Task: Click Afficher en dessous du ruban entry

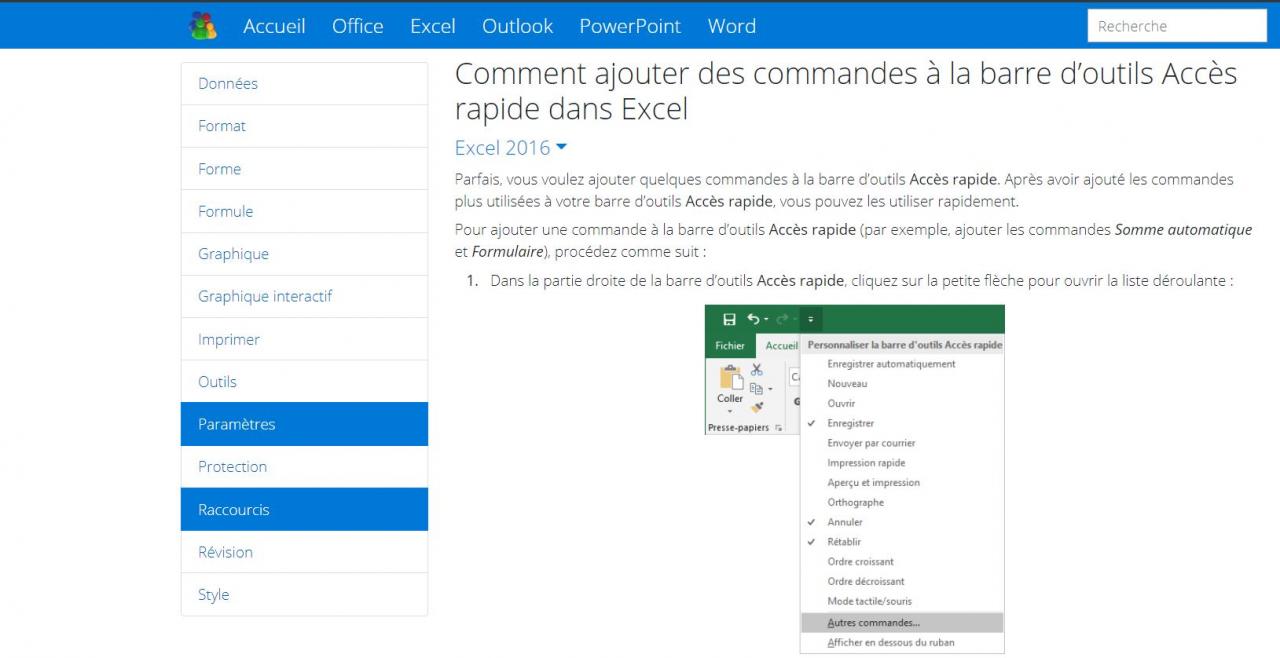Action: 890,643
